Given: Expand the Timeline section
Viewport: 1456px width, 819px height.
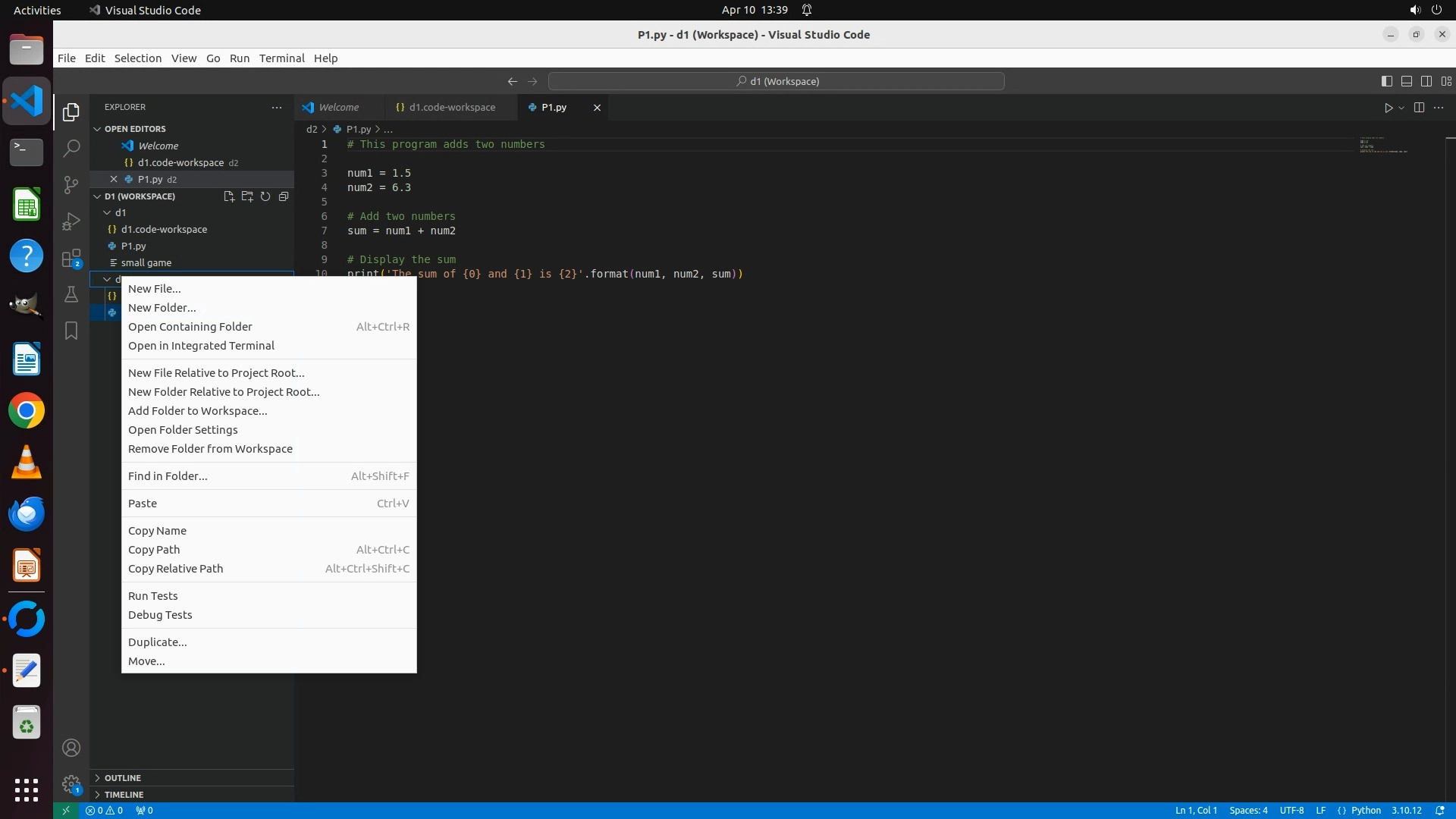Looking at the screenshot, I should pos(124,795).
